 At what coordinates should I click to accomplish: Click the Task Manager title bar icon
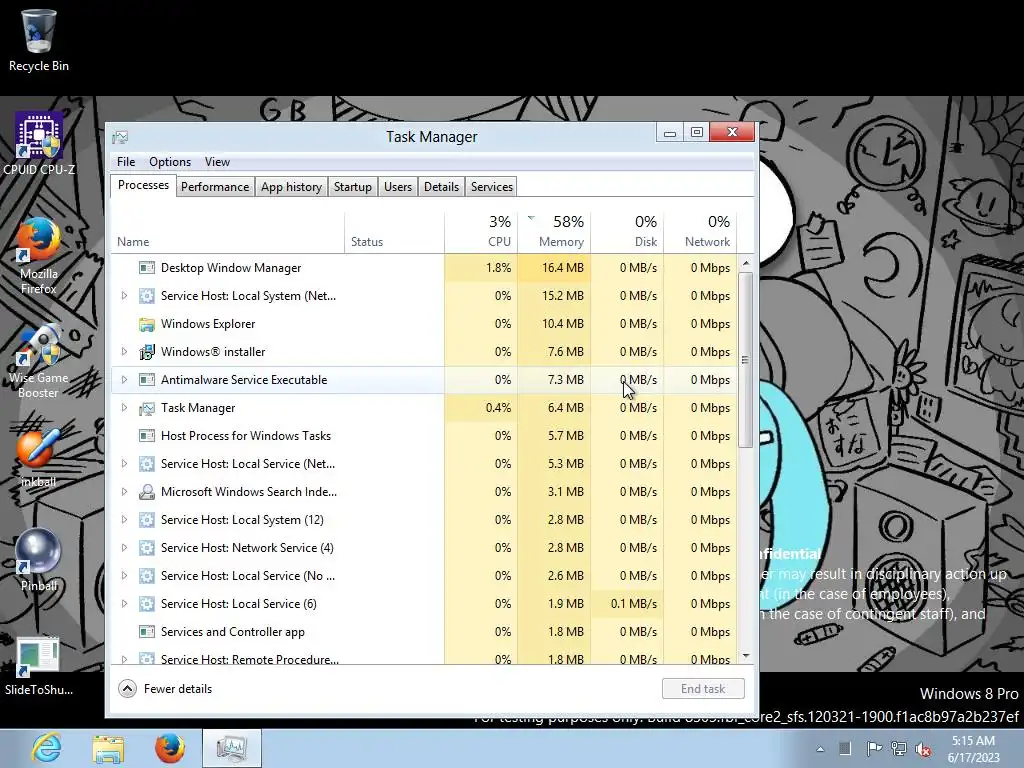tap(120, 136)
